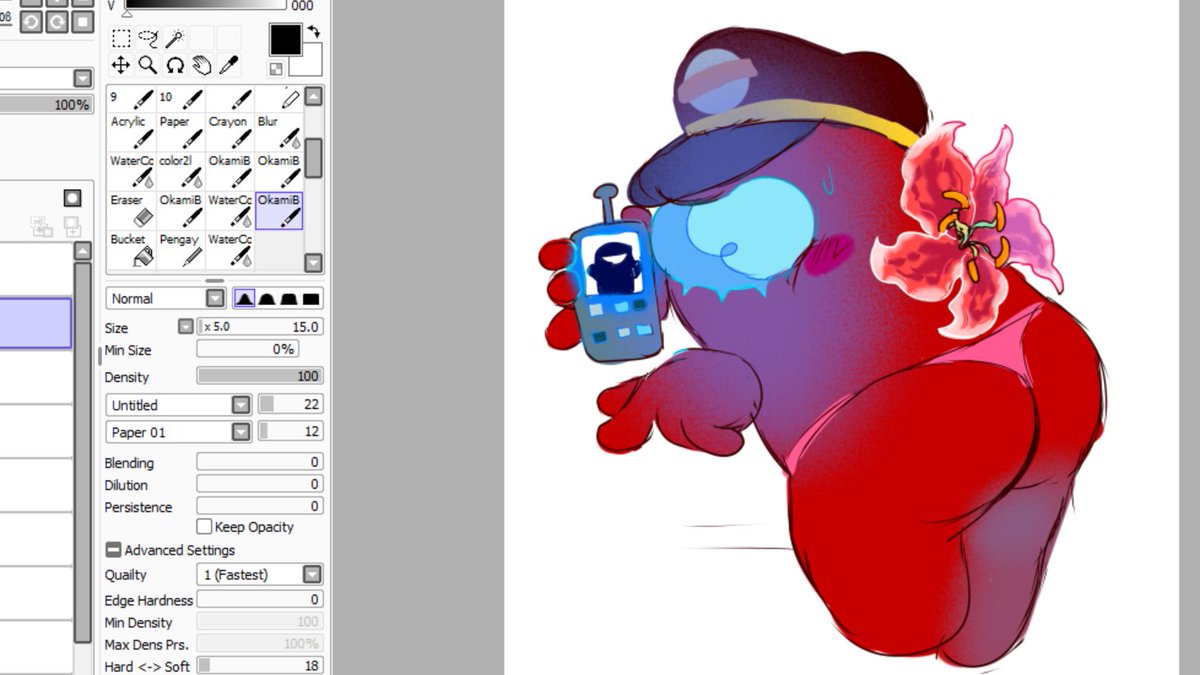Select the sharpest peaked brush edge shape
Screen dimensions: 1200x675
(x=244, y=298)
